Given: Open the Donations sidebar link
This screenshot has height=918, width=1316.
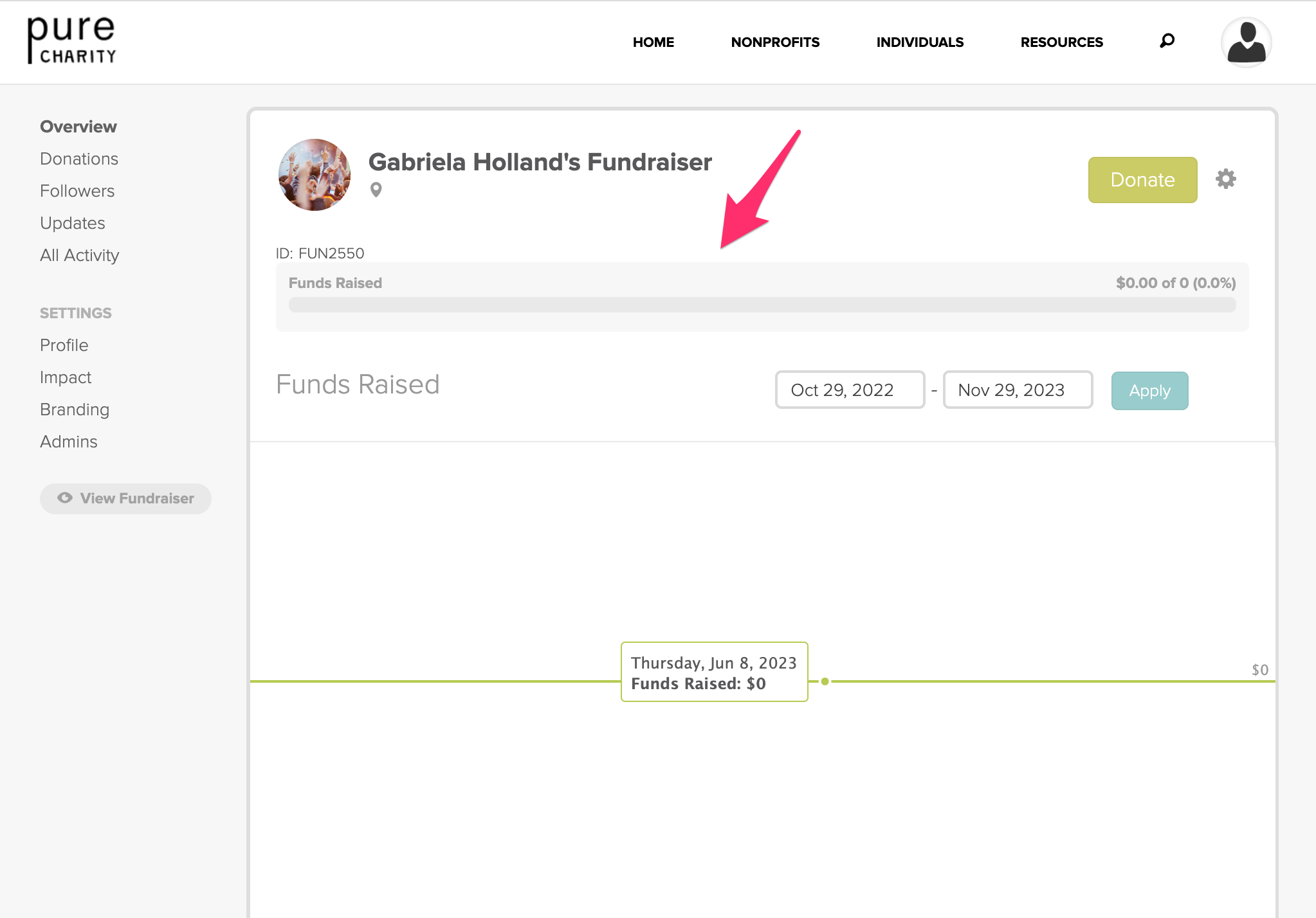Looking at the screenshot, I should click(x=79, y=159).
